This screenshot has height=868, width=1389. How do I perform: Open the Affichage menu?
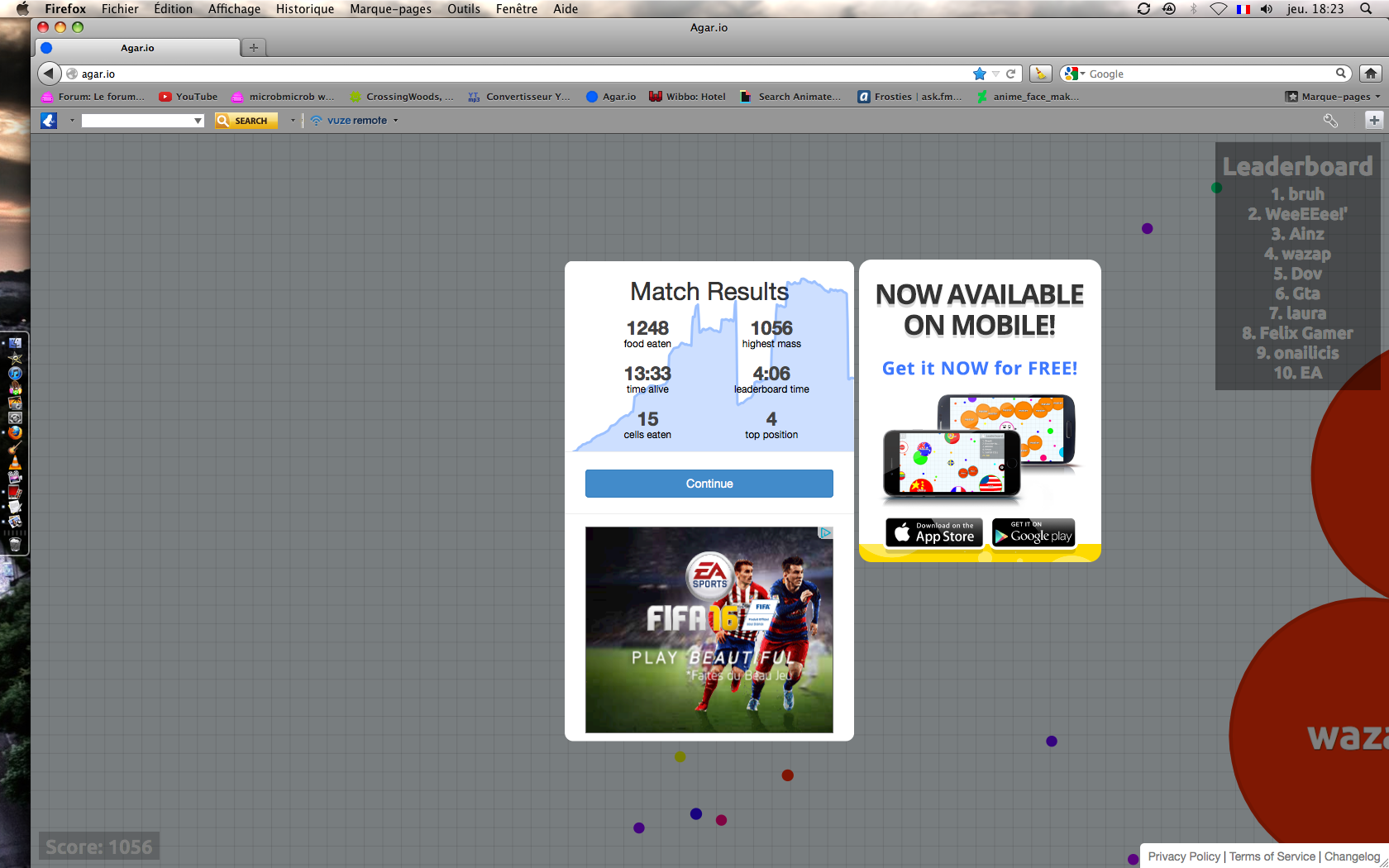point(234,9)
